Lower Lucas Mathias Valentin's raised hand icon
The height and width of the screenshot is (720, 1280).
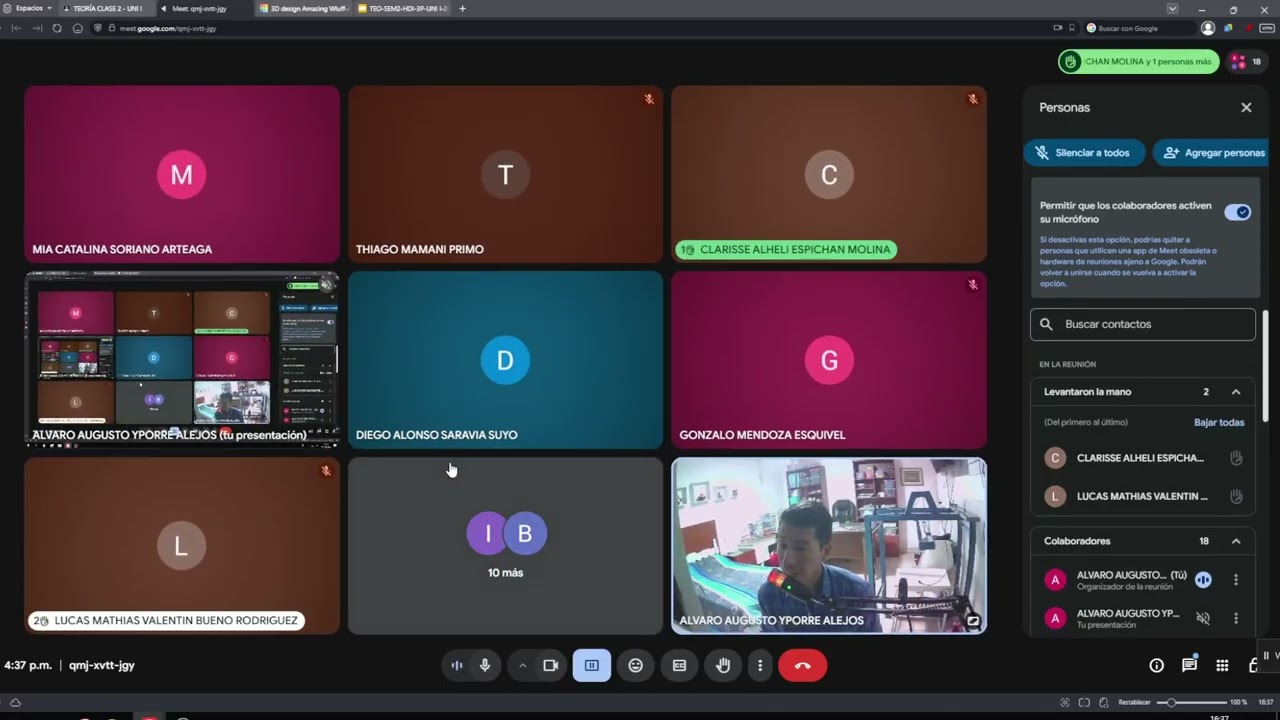(x=1236, y=496)
